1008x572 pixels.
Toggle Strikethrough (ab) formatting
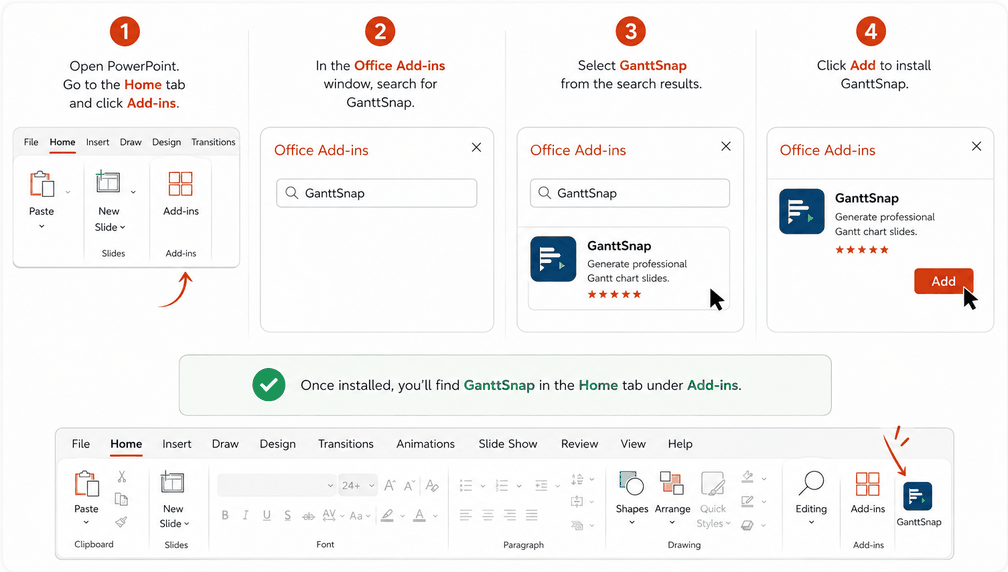(x=309, y=515)
